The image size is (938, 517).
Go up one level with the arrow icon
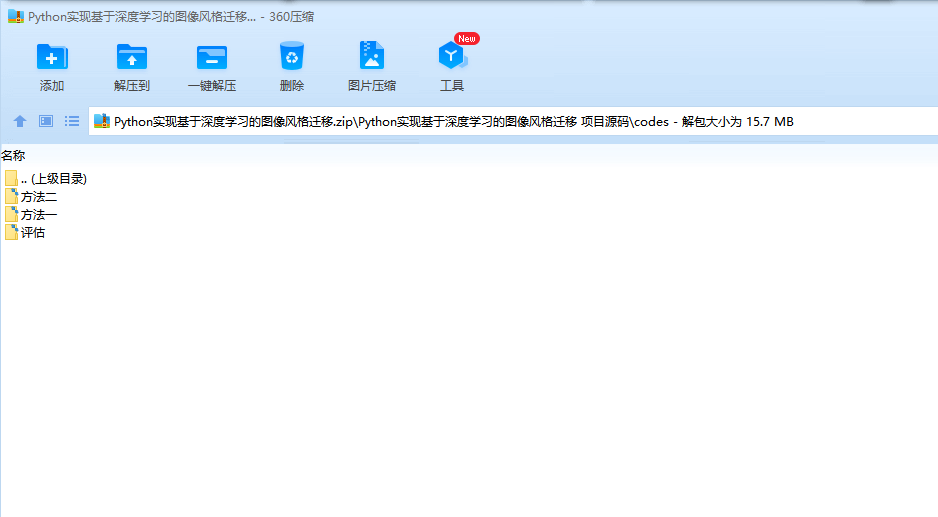click(20, 121)
